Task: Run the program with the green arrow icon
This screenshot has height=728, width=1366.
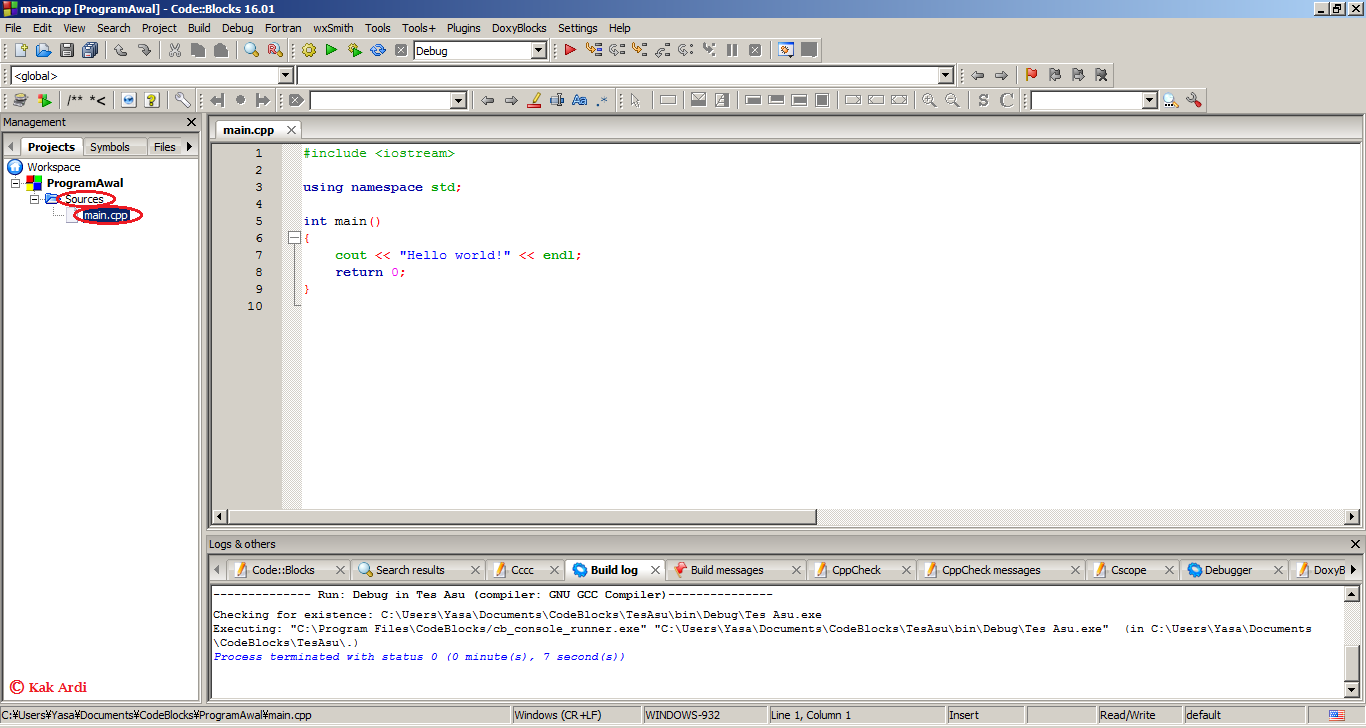Action: coord(331,49)
